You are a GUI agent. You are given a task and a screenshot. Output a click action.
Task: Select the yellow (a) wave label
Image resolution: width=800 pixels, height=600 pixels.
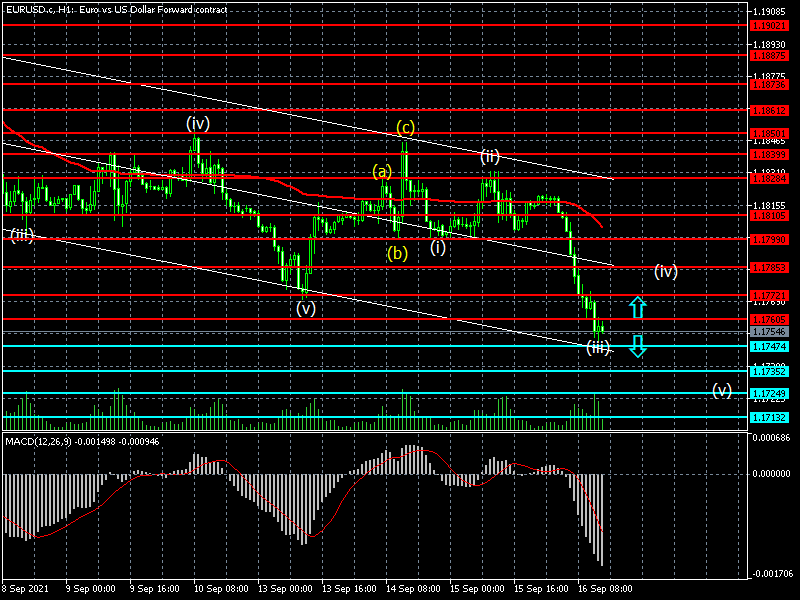pos(382,171)
